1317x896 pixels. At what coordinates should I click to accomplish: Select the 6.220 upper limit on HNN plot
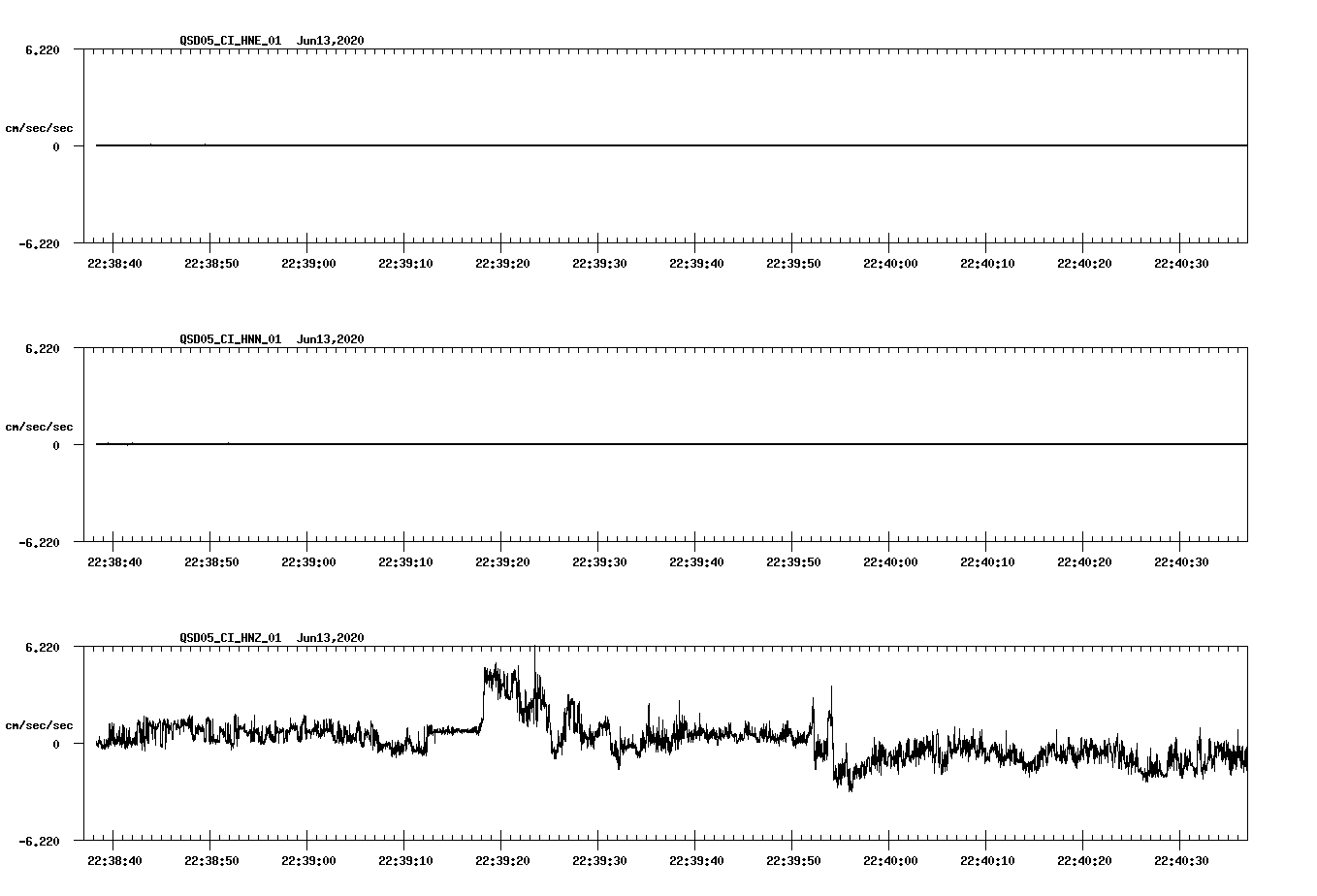[x=43, y=348]
